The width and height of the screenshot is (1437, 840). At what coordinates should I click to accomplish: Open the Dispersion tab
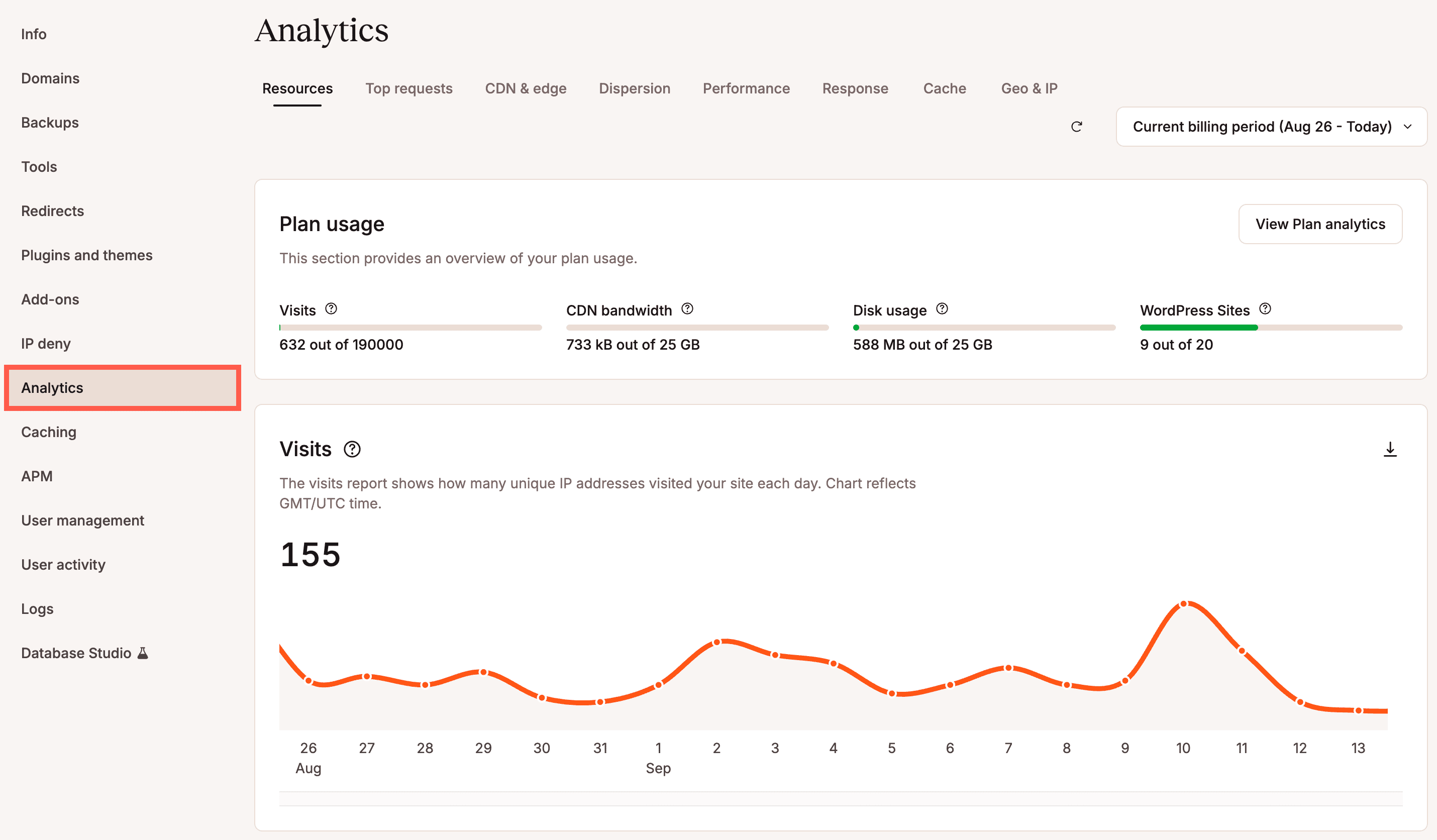click(634, 88)
